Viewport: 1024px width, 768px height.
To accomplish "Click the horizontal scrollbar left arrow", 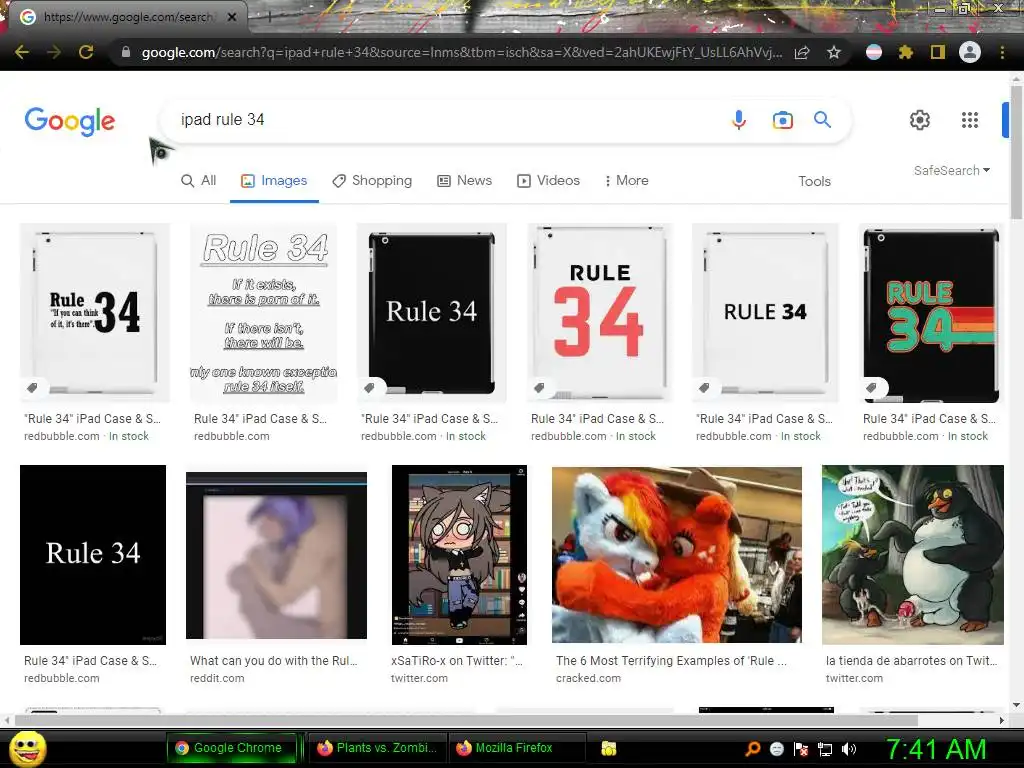I will coord(7,720).
